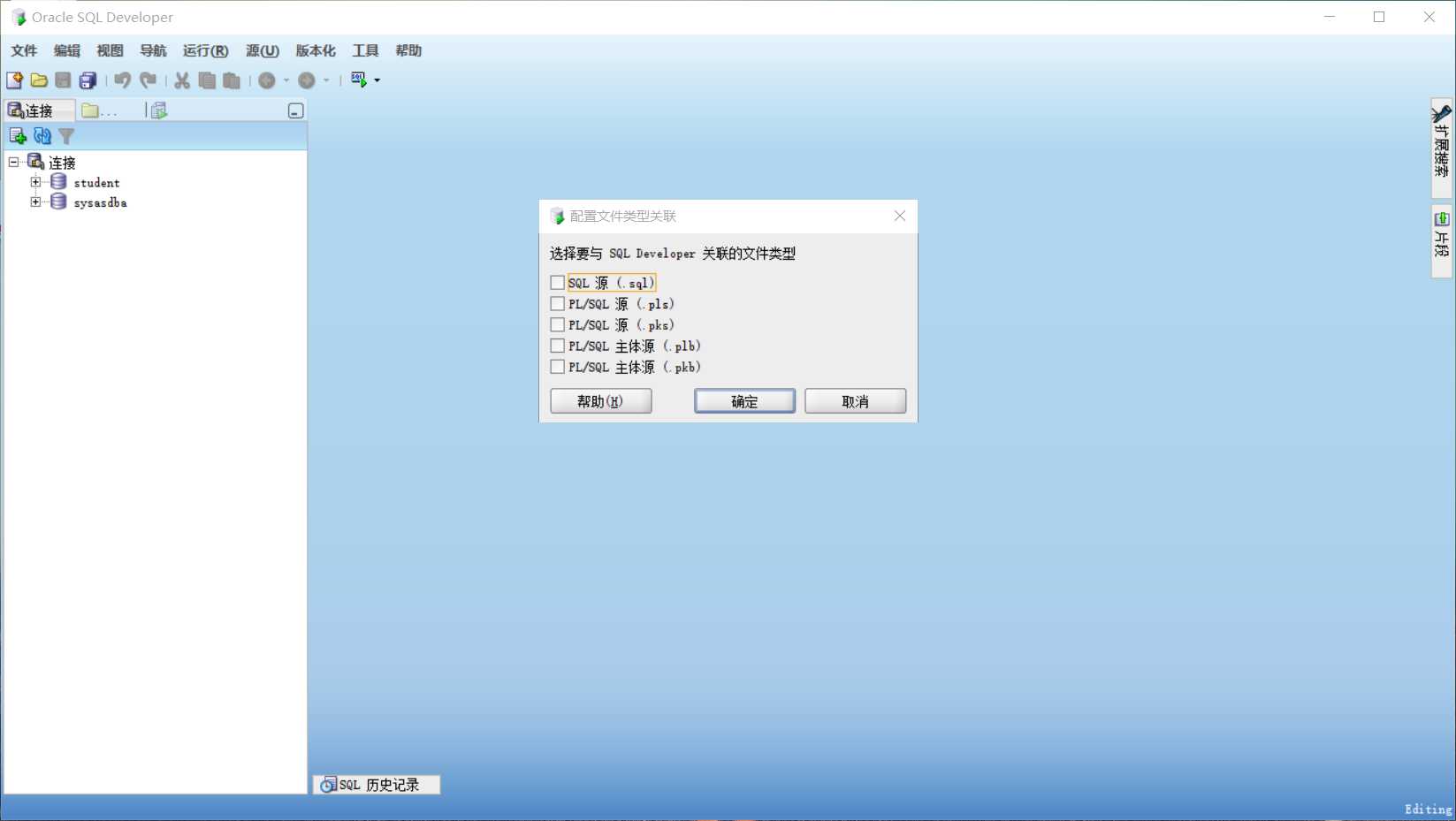Expand the sysasdba connection node

pos(35,201)
